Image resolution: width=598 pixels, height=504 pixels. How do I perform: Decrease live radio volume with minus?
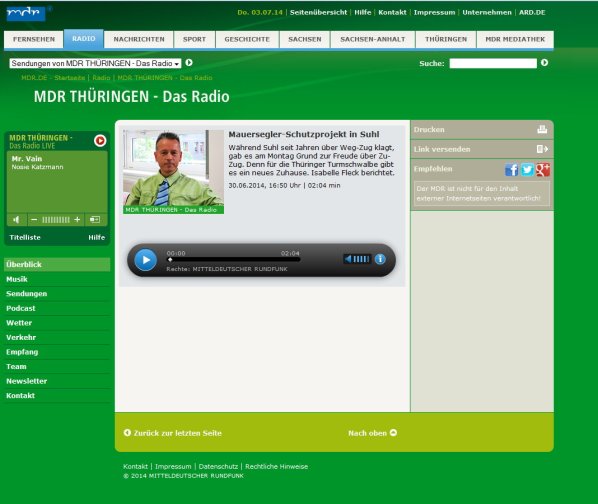[34, 220]
